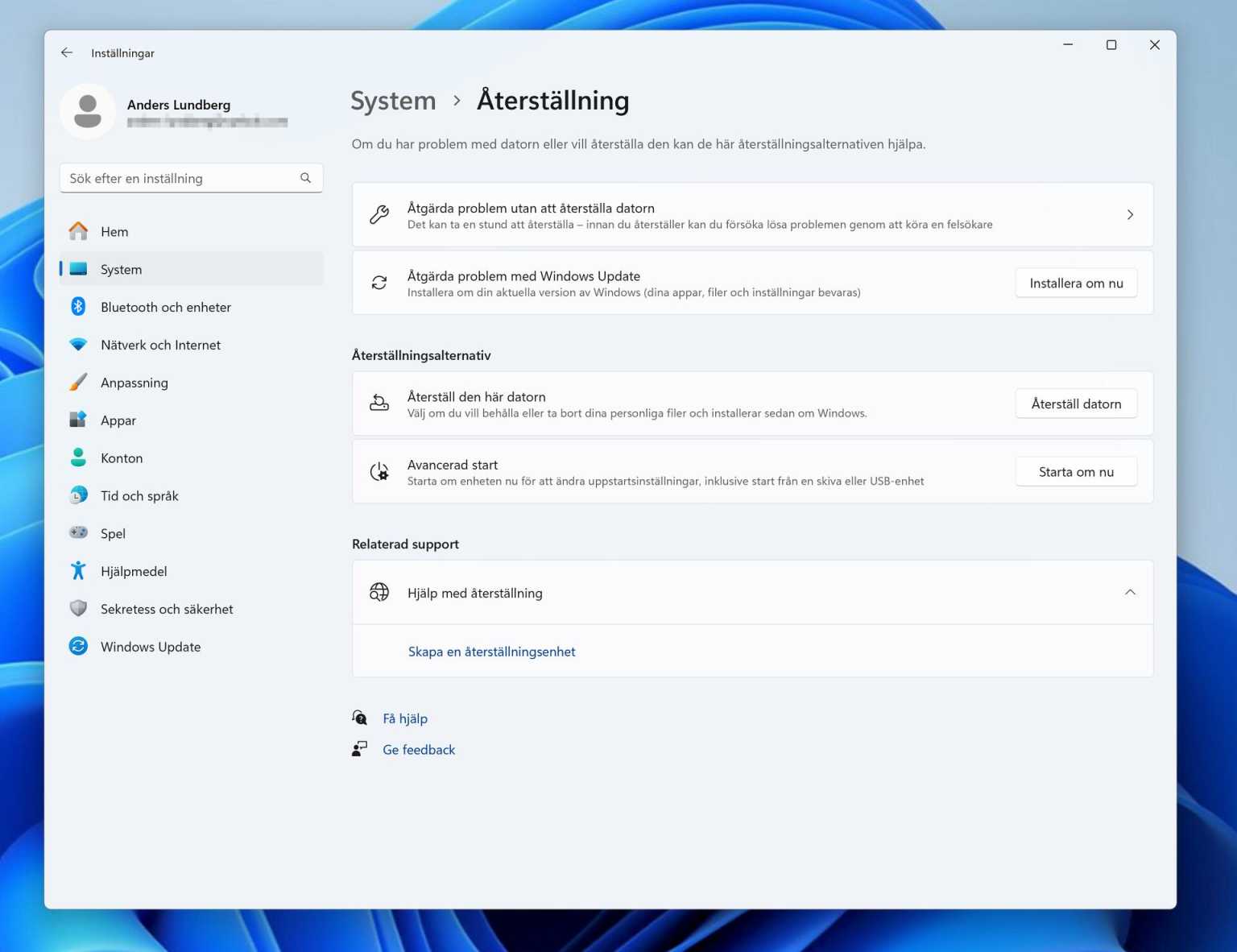Image resolution: width=1237 pixels, height=952 pixels.
Task: Select System in the navigation sidebar
Action: coord(121,269)
